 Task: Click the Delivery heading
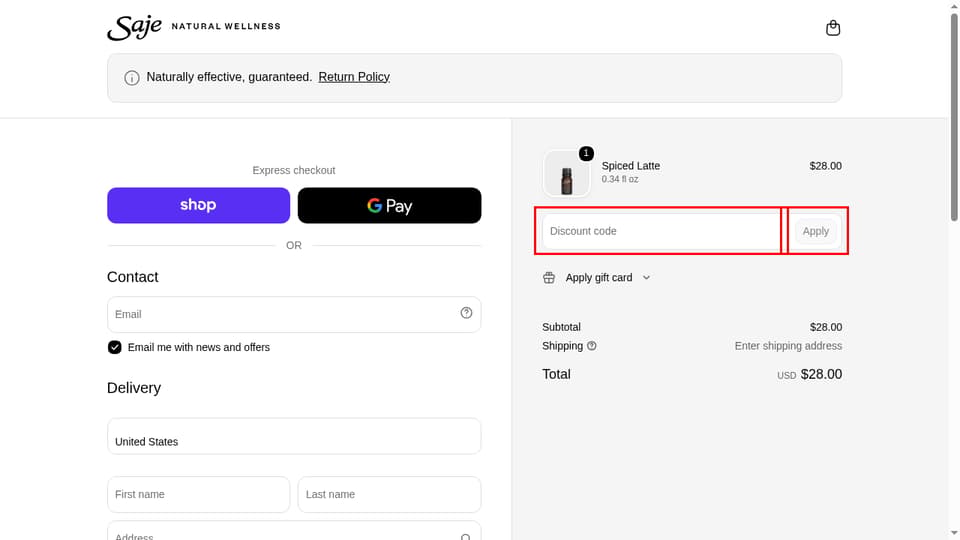134,388
